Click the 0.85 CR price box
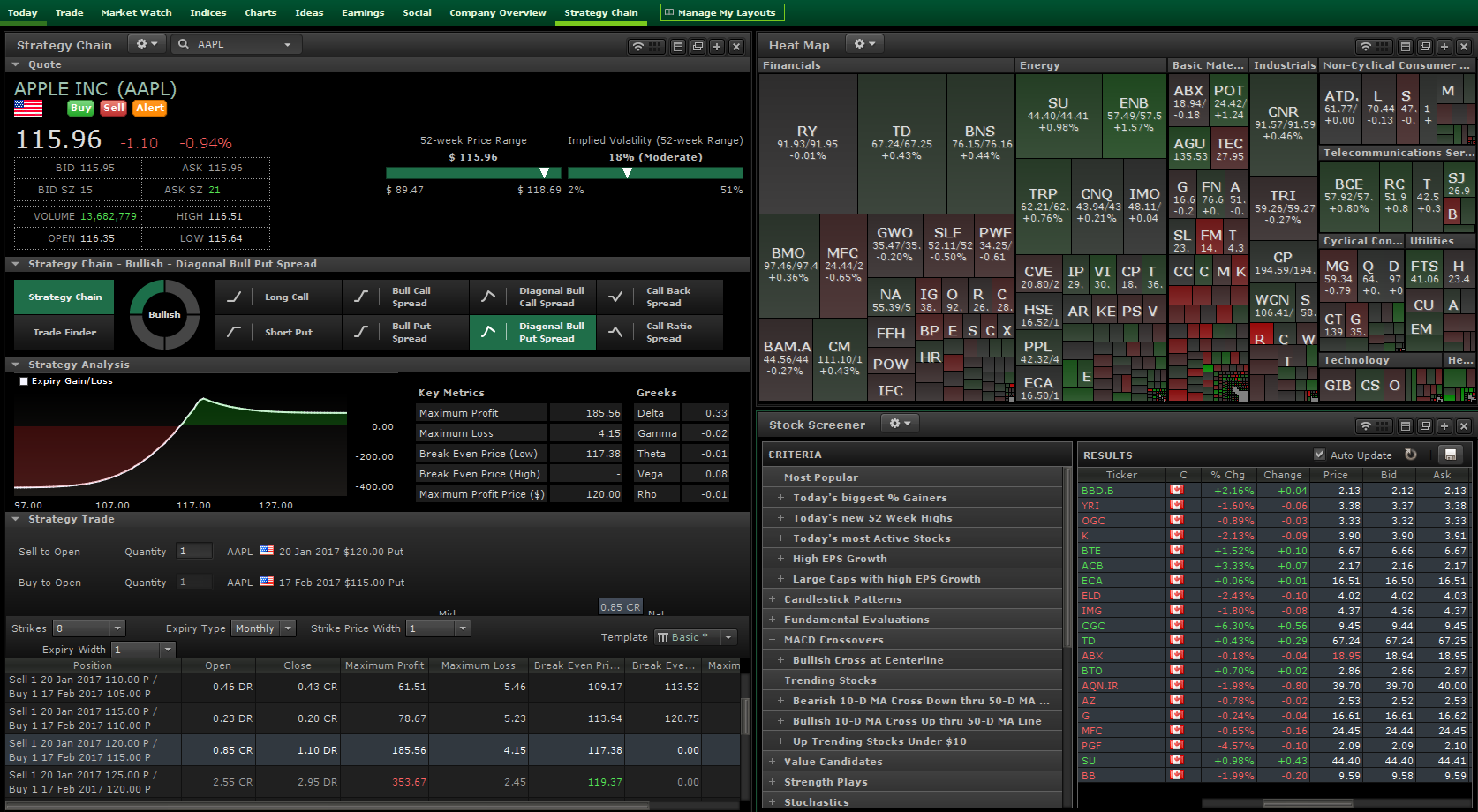Image resolution: width=1478 pixels, height=812 pixels. click(621, 607)
